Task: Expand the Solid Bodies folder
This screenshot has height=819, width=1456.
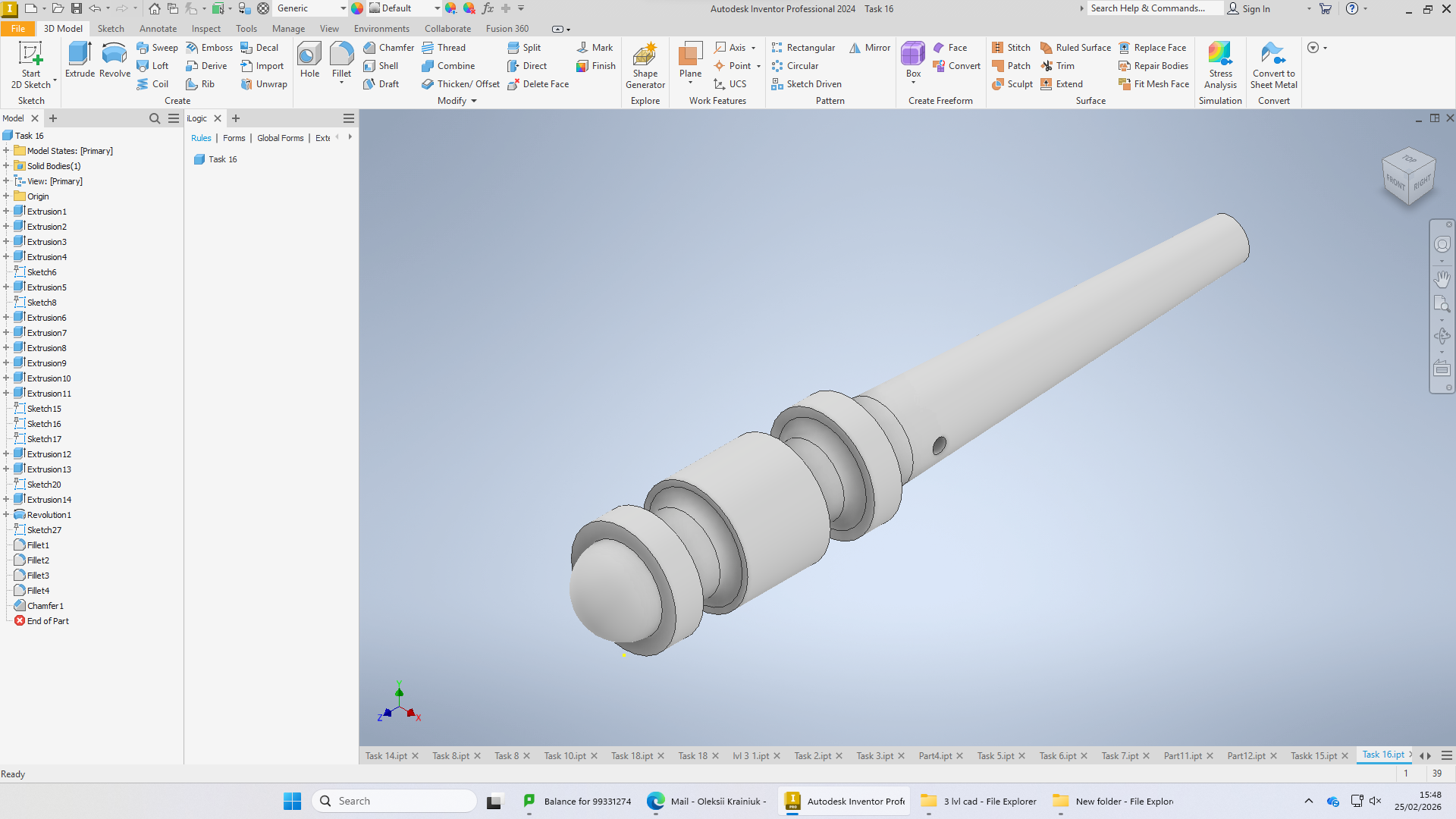Action: 6,166
